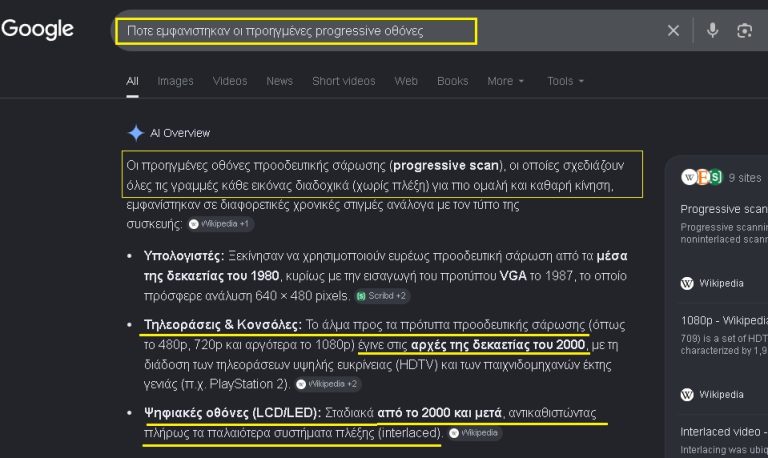Click Wikipedia site name under Progressive scan
This screenshot has width=768, height=458.
tap(721, 283)
